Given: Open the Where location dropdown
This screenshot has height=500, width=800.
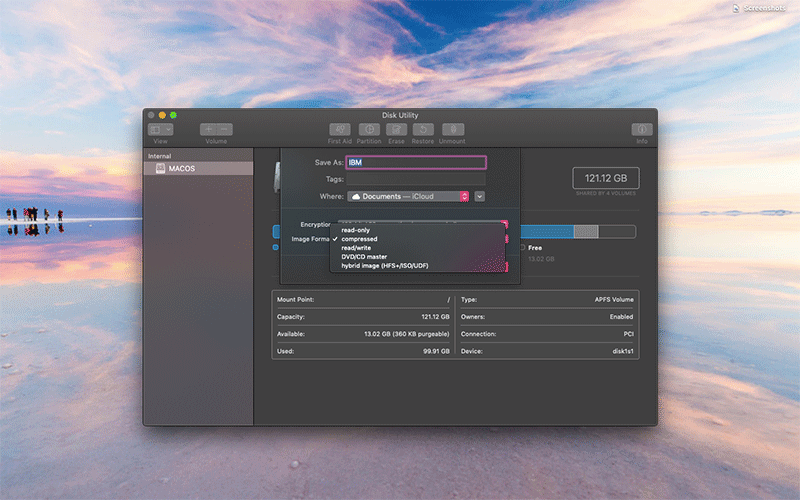Looking at the screenshot, I should 409,196.
